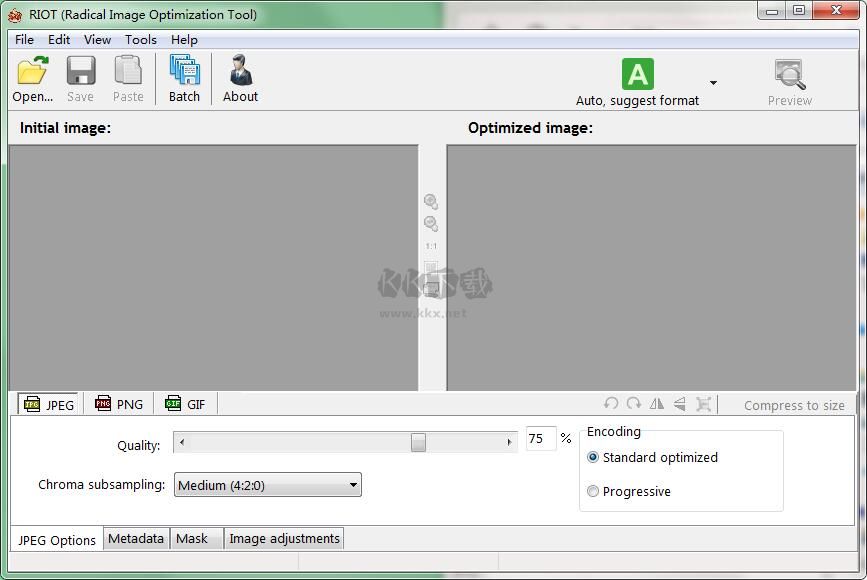867x580 pixels.
Task: Click the zoom out magnifier icon
Action: coord(431,224)
